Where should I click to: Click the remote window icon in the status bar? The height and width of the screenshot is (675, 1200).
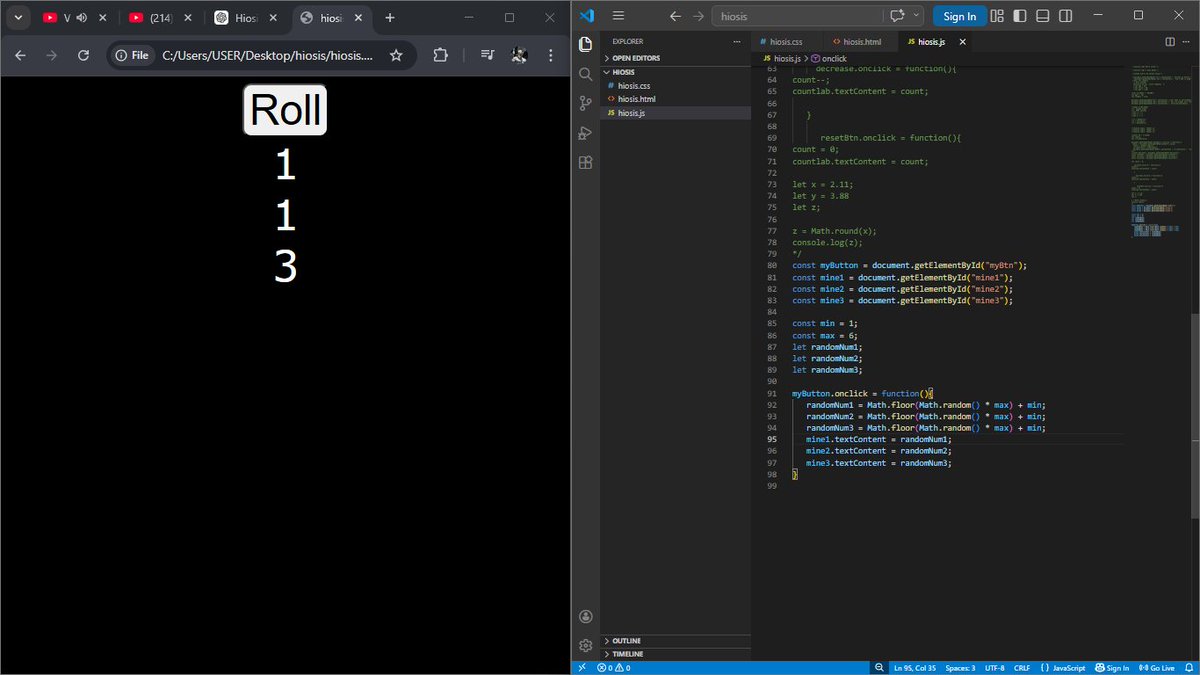click(x=582, y=668)
